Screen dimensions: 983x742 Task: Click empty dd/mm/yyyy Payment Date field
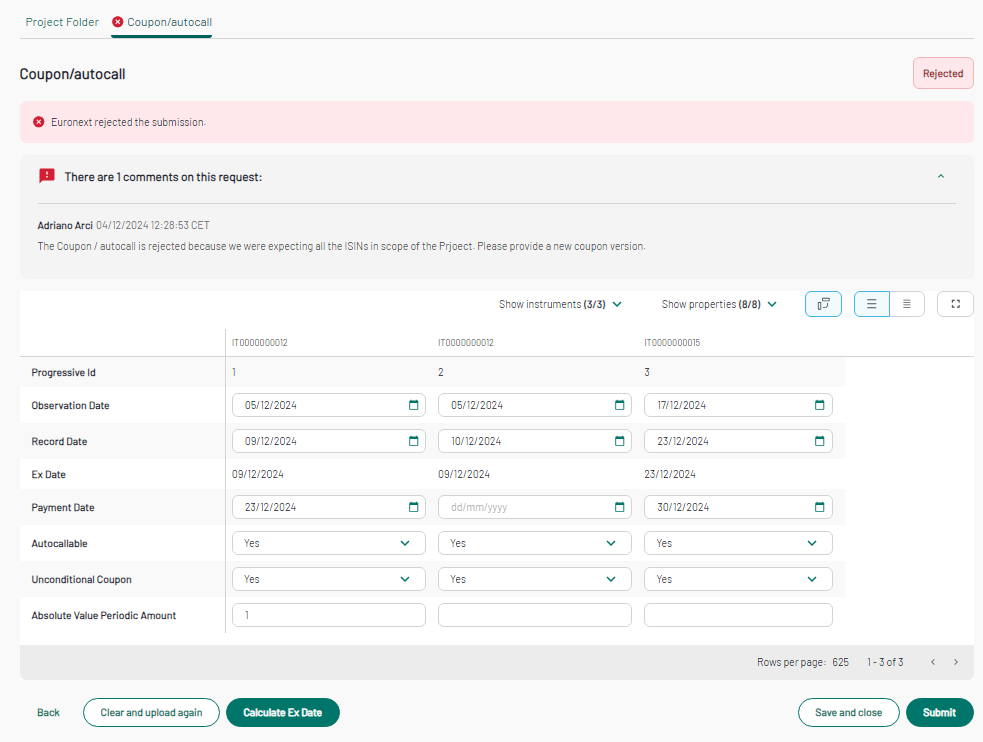[x=535, y=507]
